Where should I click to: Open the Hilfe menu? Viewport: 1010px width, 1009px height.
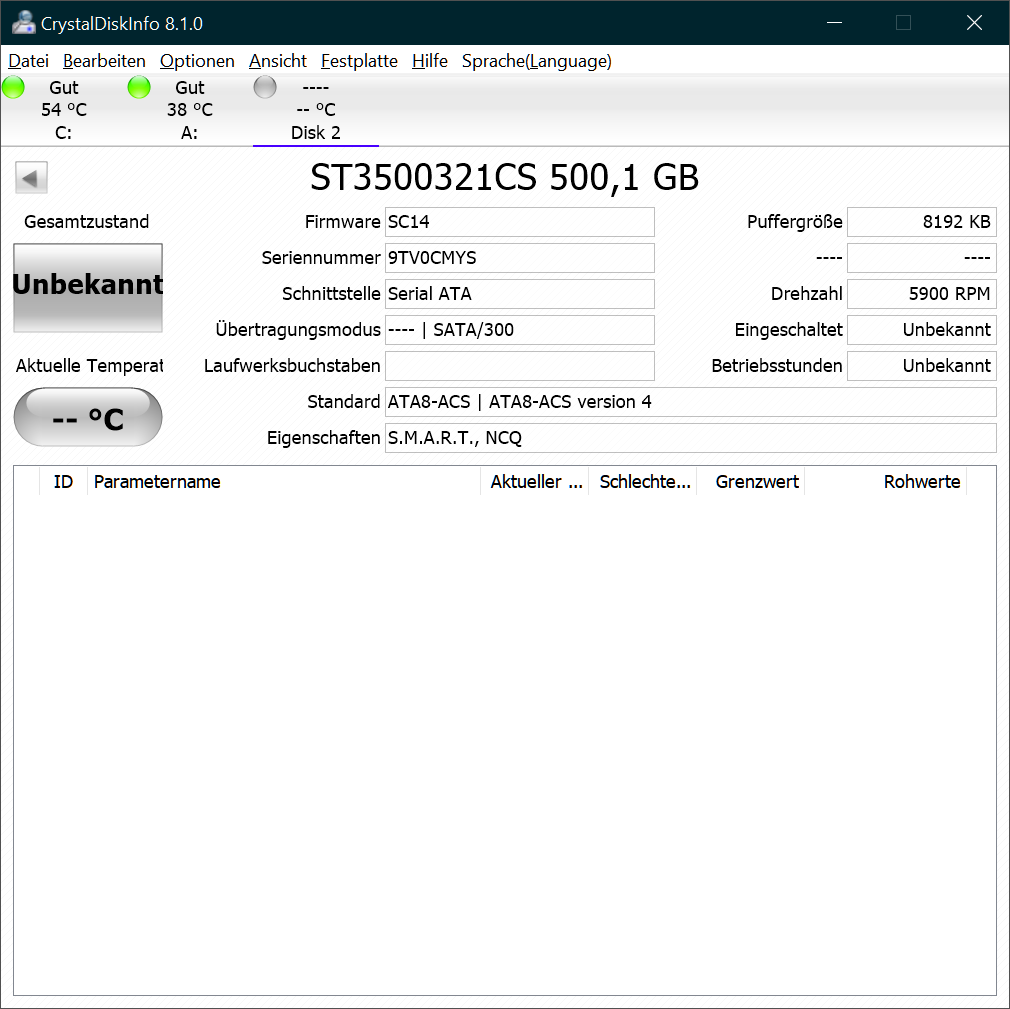tap(430, 61)
